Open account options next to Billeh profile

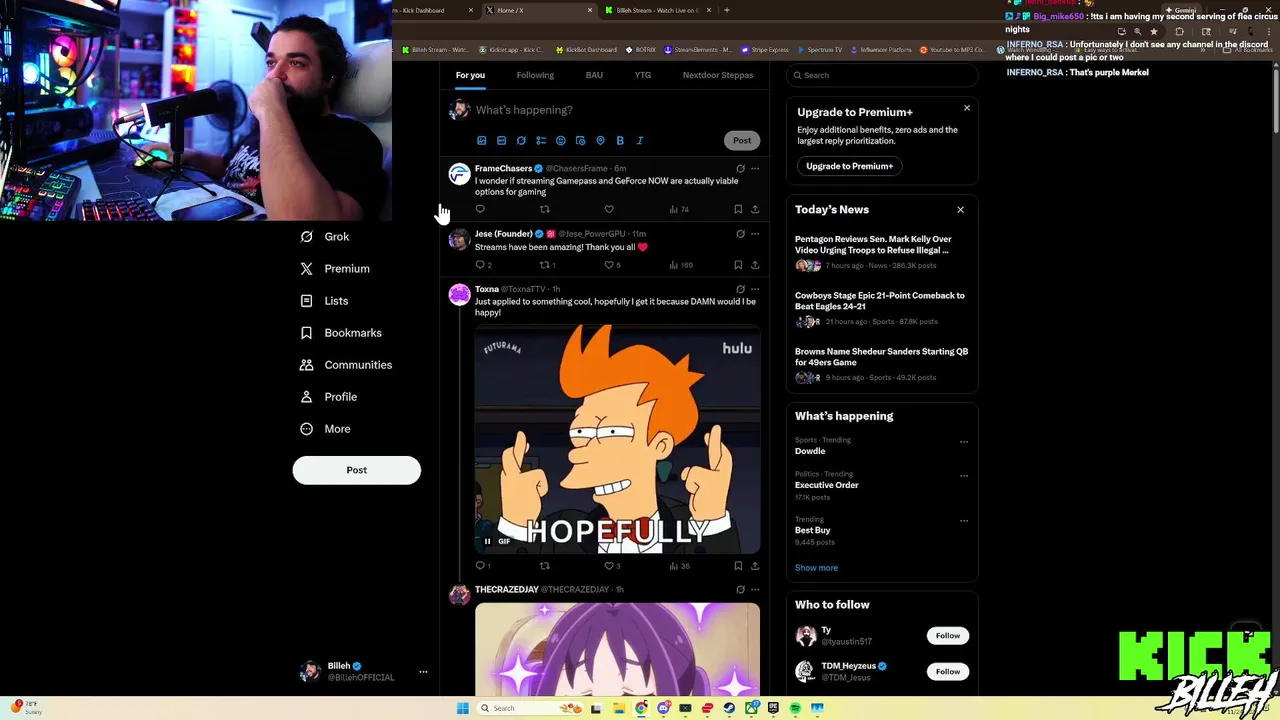click(x=423, y=672)
